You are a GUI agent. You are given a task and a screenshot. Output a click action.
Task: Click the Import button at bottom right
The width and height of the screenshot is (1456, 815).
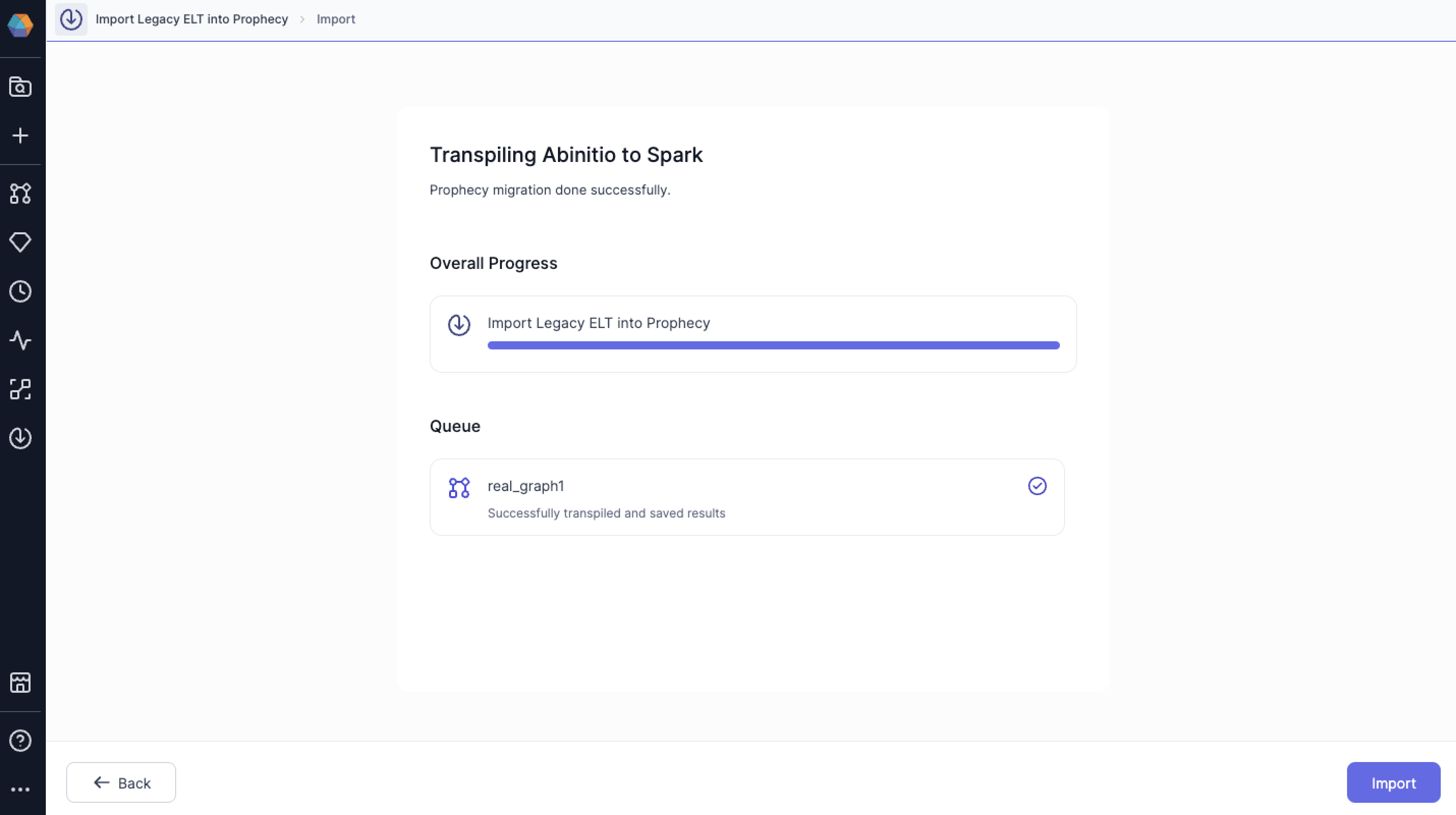tap(1393, 782)
